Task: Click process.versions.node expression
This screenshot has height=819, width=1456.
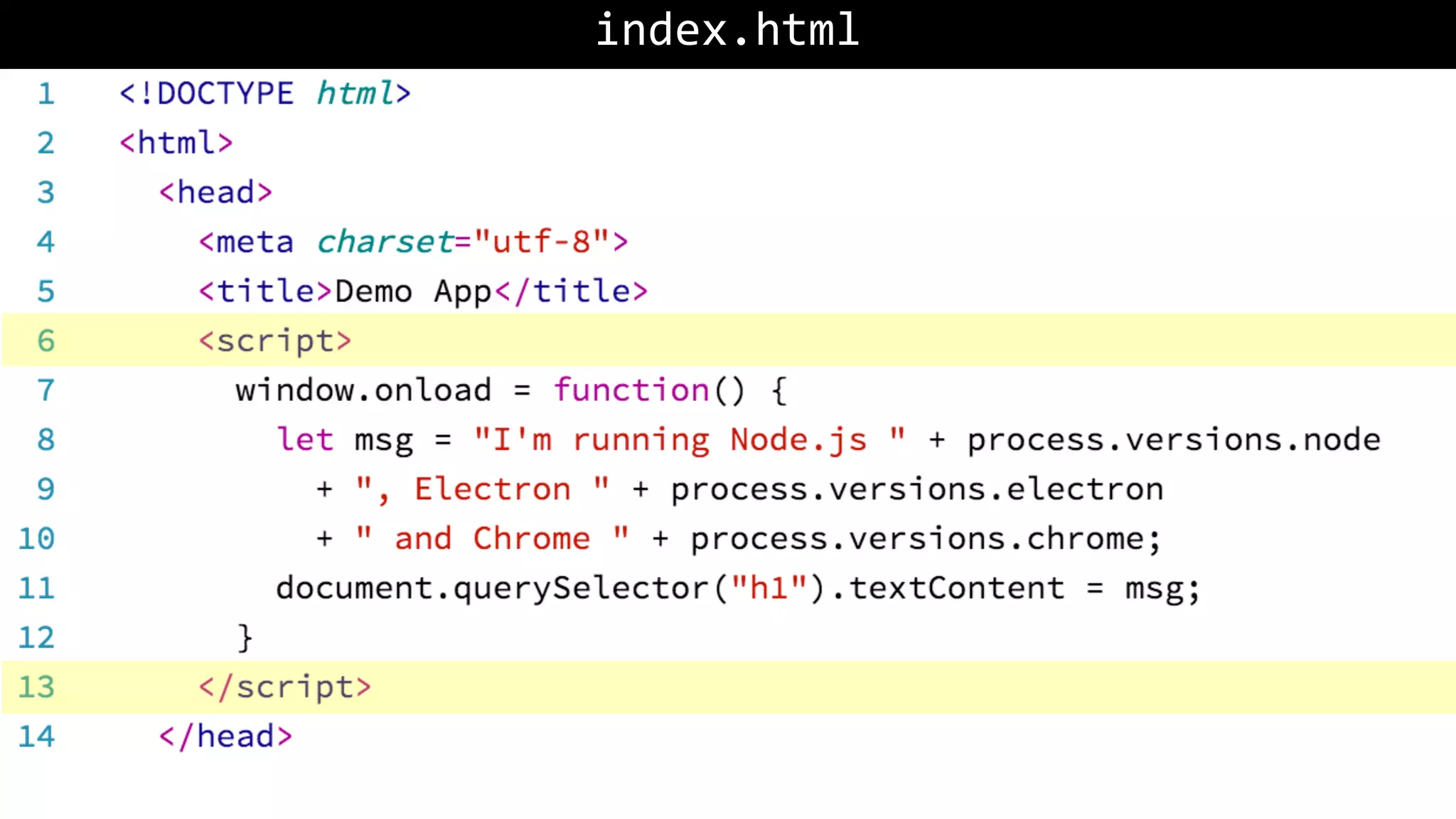Action: (1174, 440)
